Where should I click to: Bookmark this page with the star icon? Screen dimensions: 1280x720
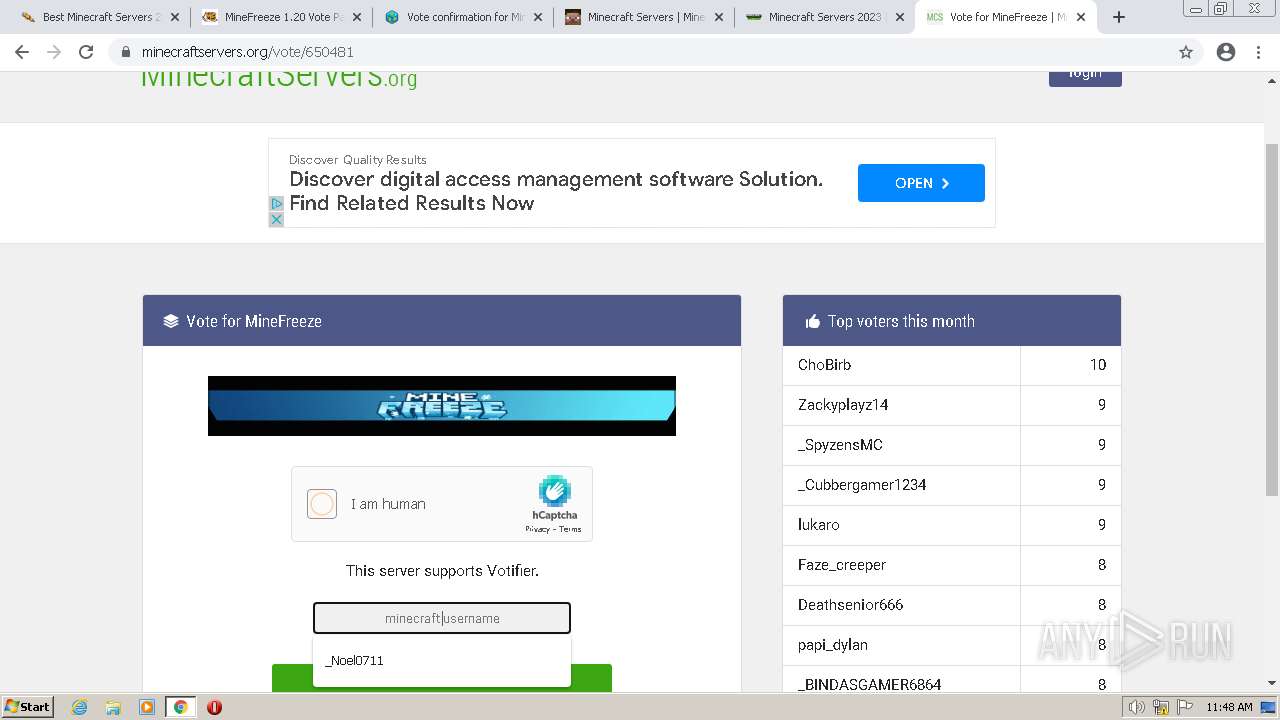pyautogui.click(x=1186, y=52)
